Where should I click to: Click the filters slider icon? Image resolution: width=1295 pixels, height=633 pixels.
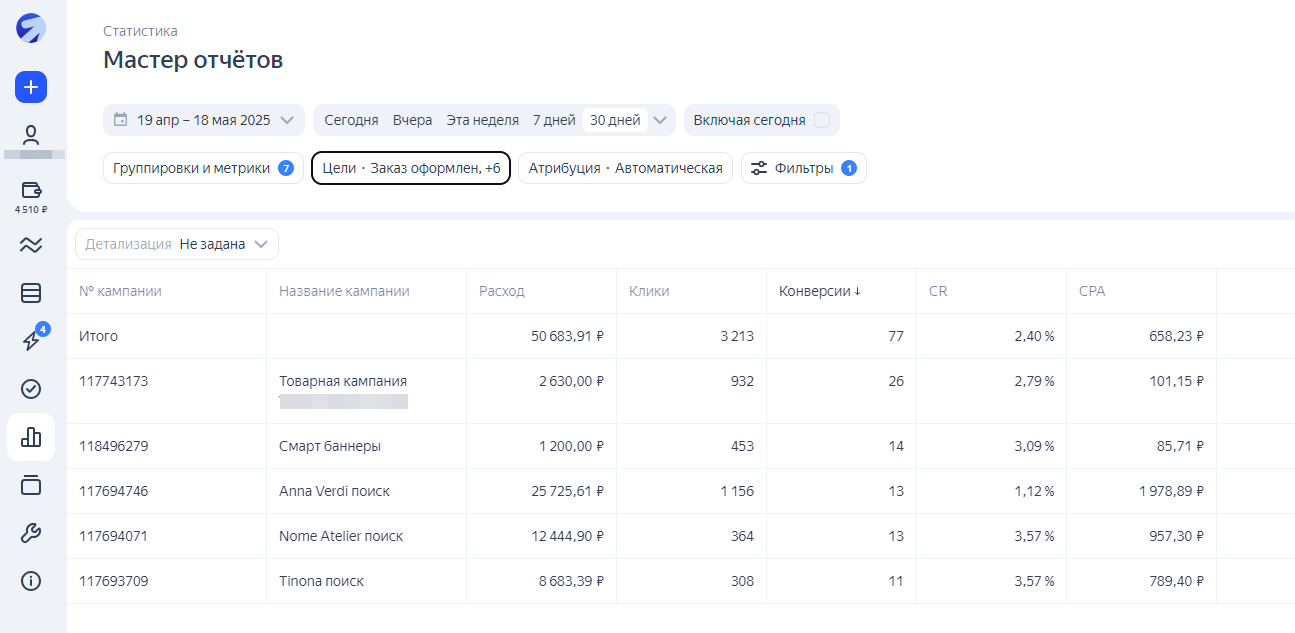click(759, 168)
